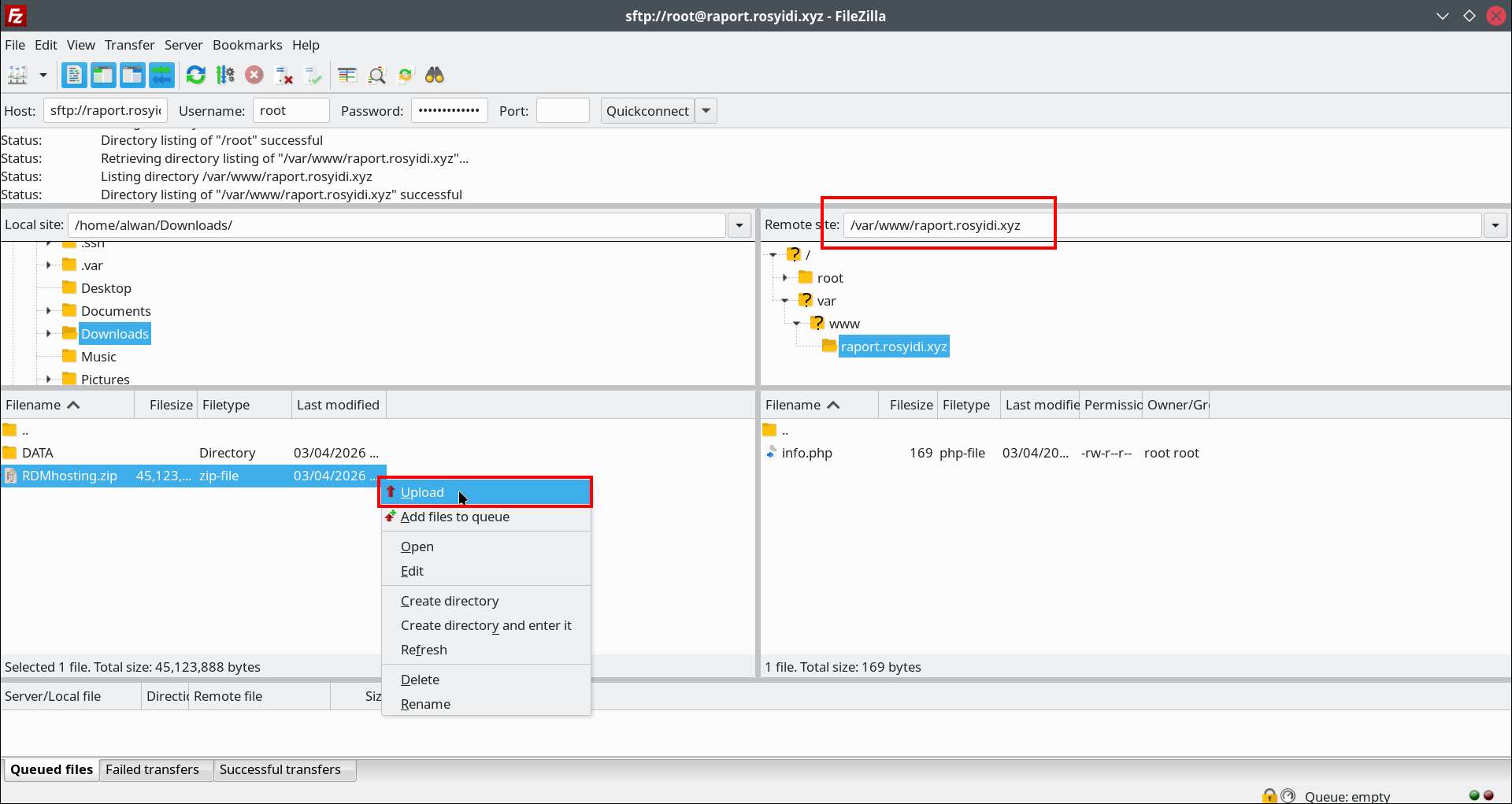The image size is (1512, 804).
Task: Select Upload from the context menu
Action: [x=422, y=493]
